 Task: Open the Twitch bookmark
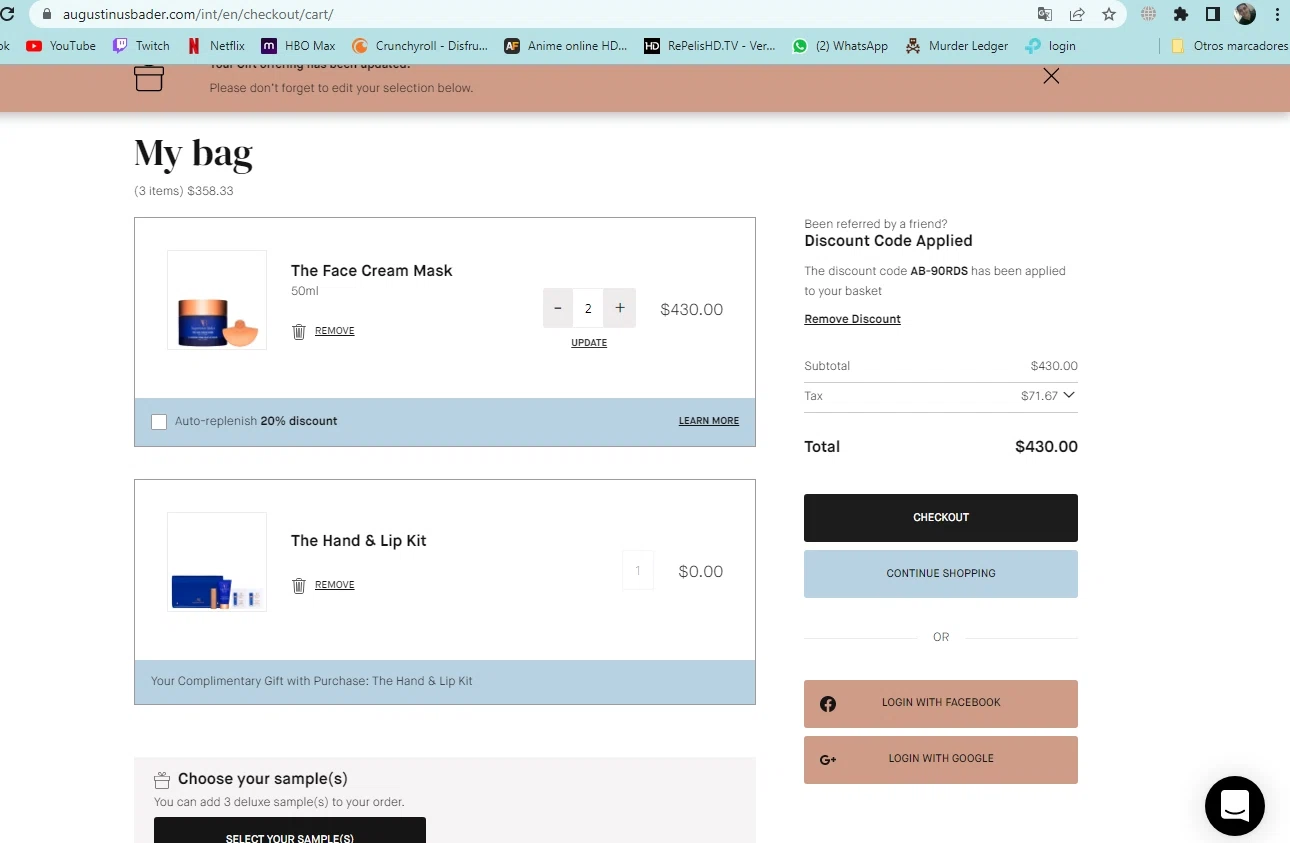(x=141, y=46)
